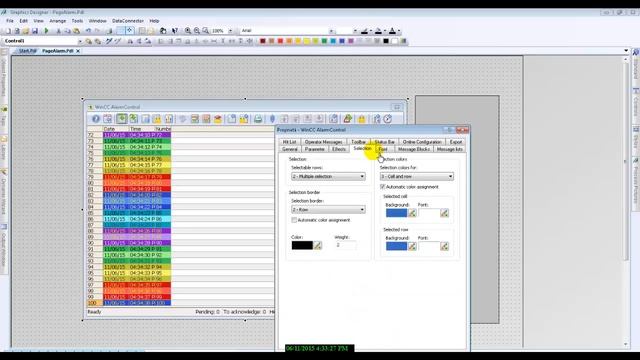The width and height of the screenshot is (640, 360).
Task: Open the zoom percentage dropdown
Action: [x=230, y=31]
